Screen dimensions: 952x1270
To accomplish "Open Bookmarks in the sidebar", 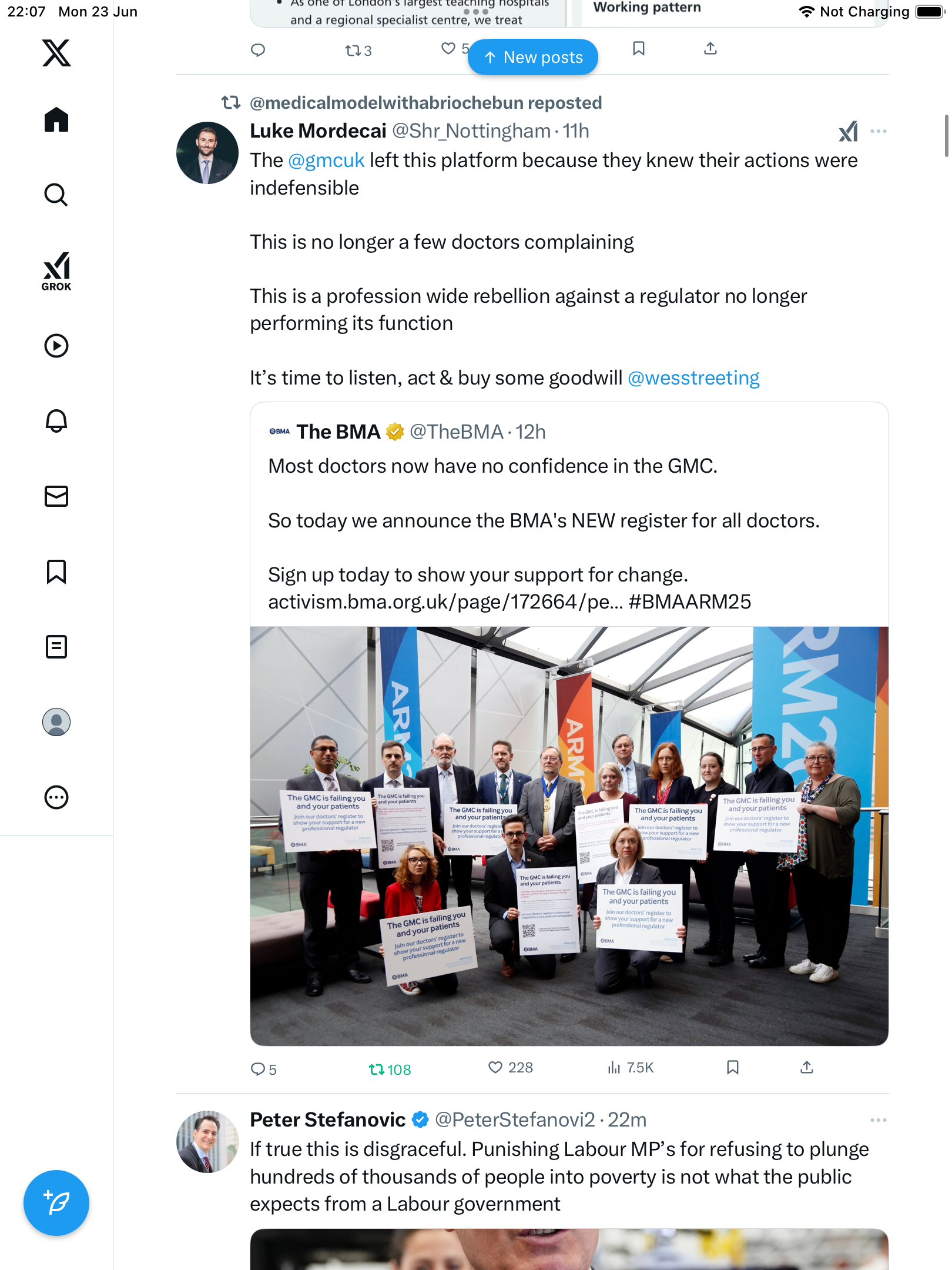I will click(x=56, y=571).
